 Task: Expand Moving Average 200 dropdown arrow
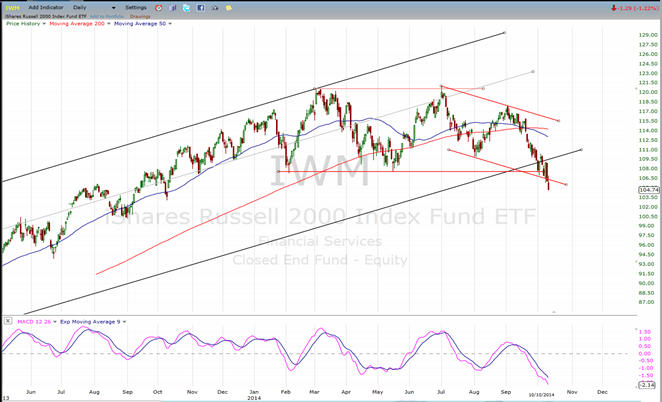click(x=109, y=24)
